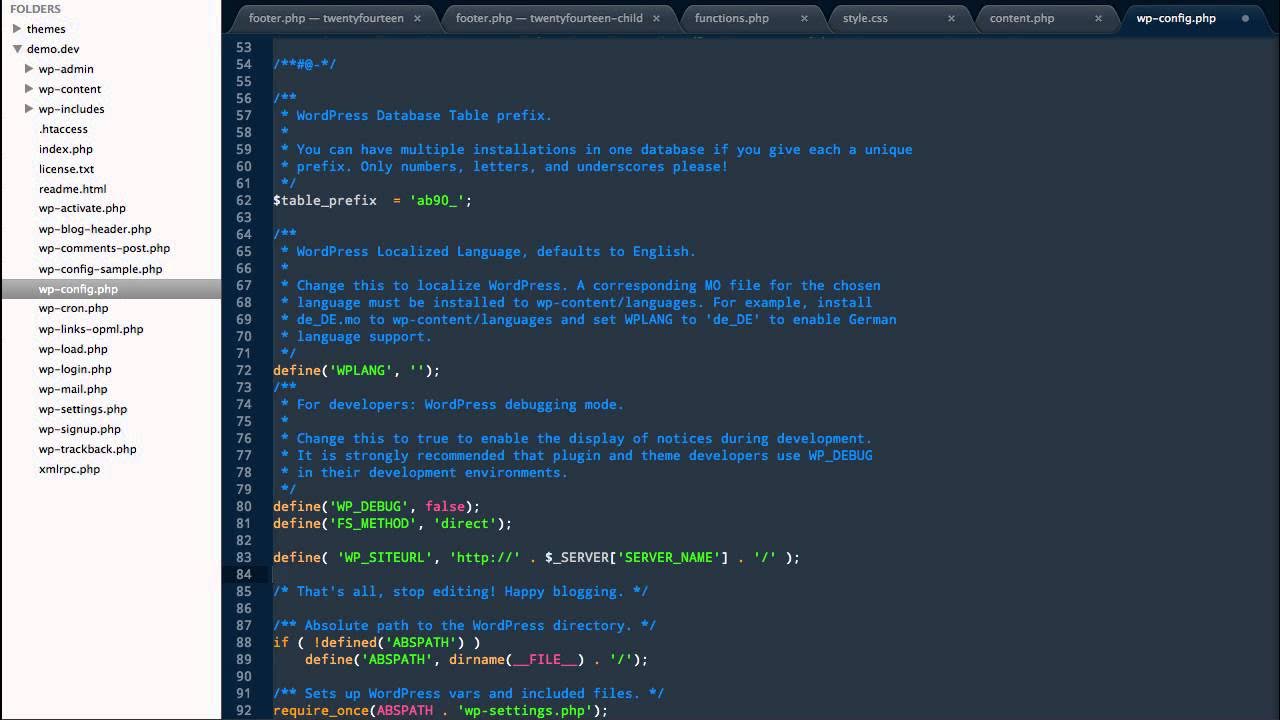The height and width of the screenshot is (720, 1280).
Task: Select the wp-config.php tab
Action: point(1176,18)
